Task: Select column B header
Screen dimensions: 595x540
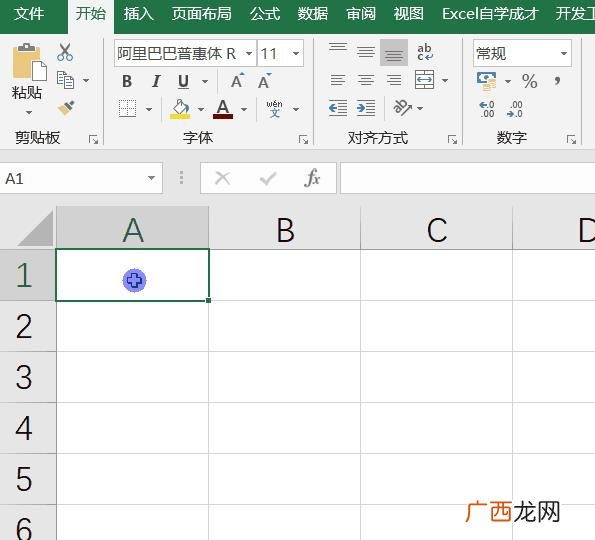Action: [285, 228]
